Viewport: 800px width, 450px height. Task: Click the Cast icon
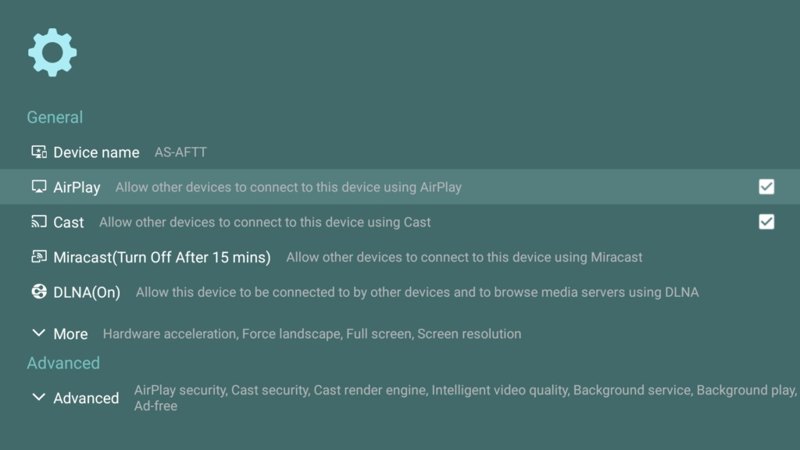[39, 222]
